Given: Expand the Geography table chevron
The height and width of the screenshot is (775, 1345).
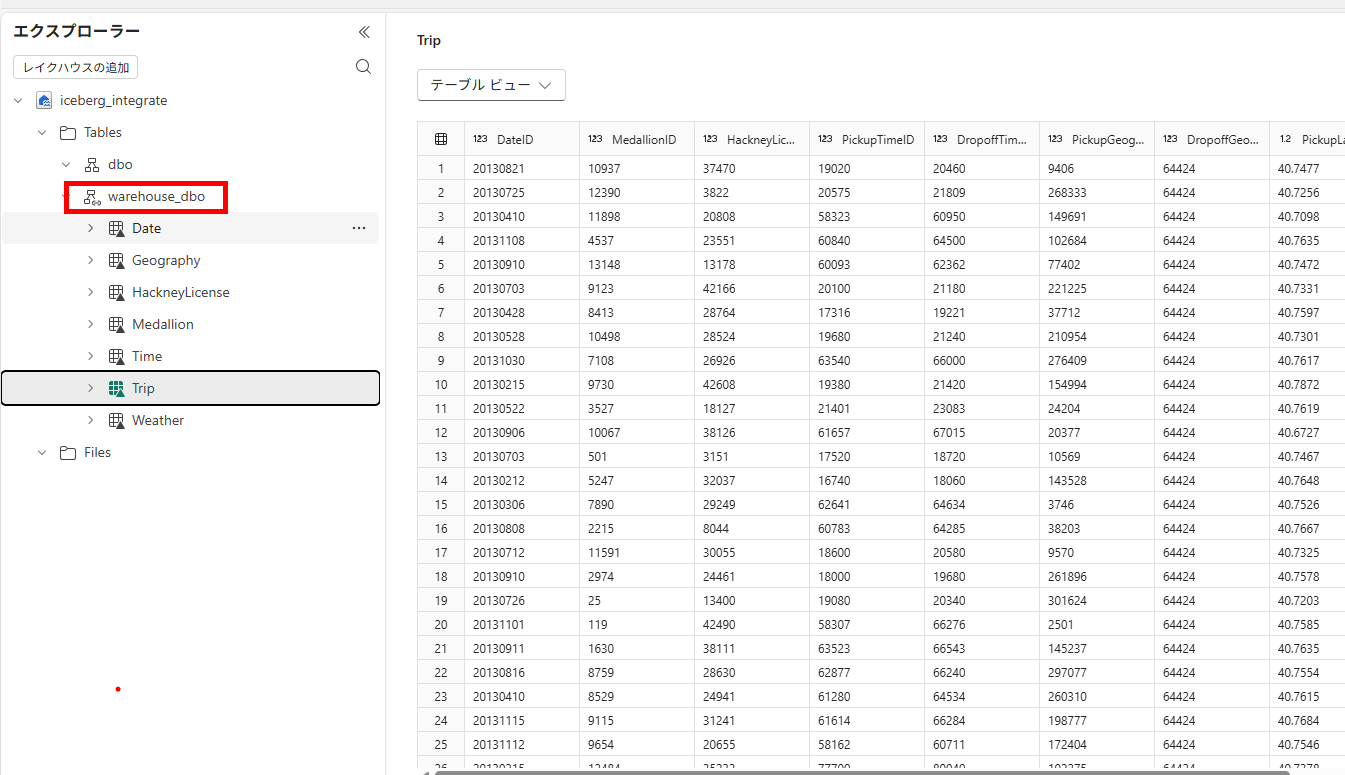Looking at the screenshot, I should point(90,260).
